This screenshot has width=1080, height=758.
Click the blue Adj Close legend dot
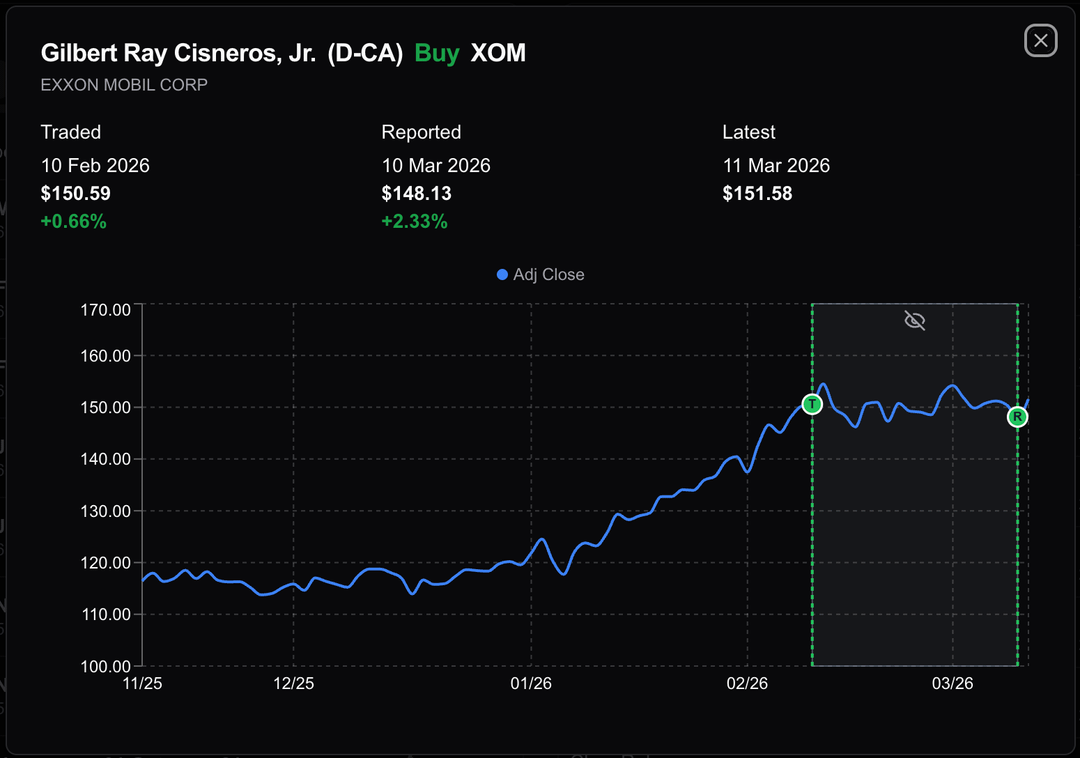[x=502, y=274]
